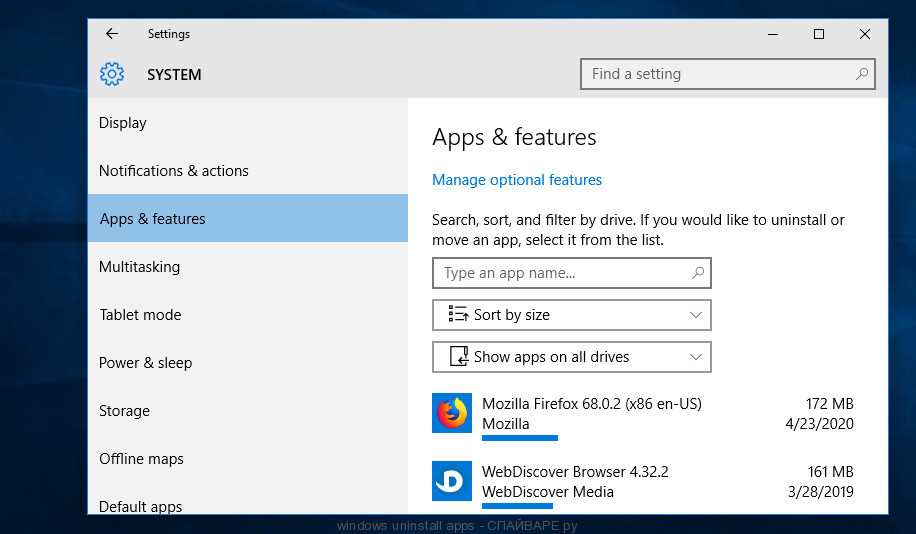Focus the Type an app name field

(x=572, y=273)
